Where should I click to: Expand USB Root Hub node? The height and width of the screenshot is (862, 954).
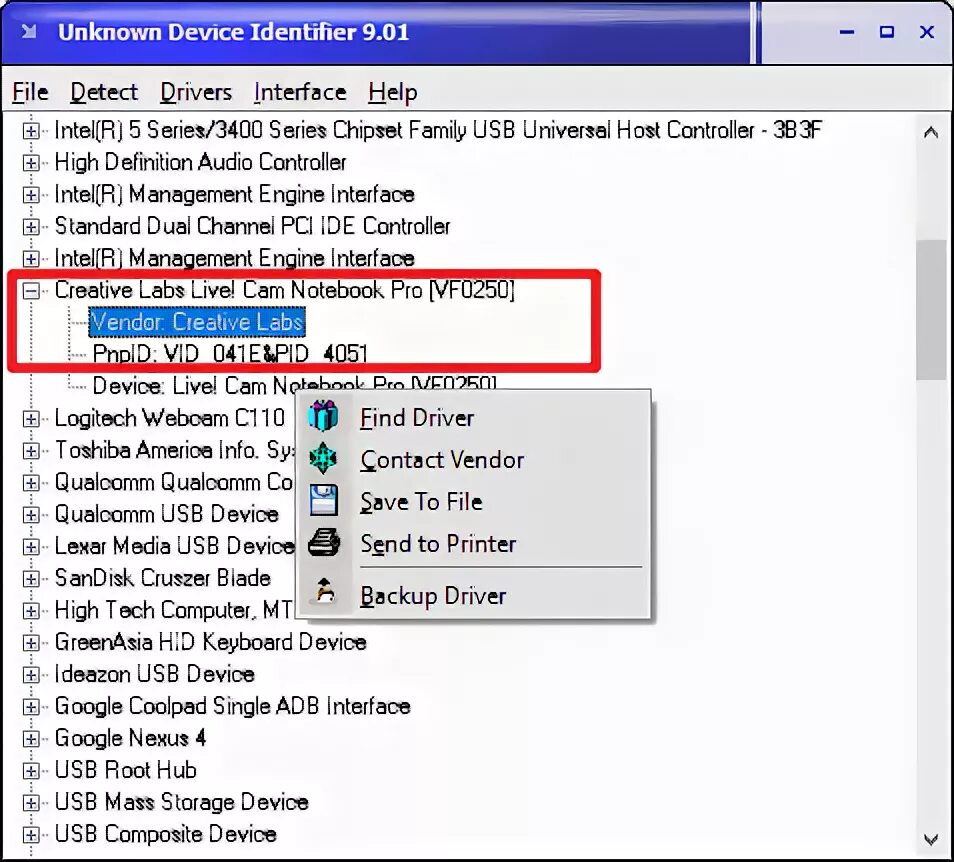tap(31, 771)
